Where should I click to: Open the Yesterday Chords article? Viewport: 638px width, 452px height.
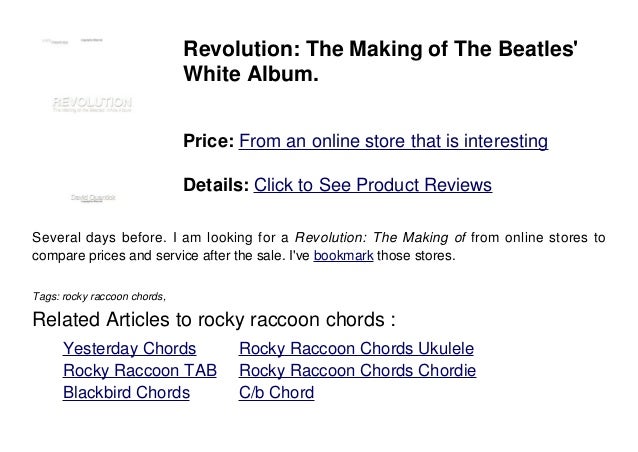coord(129,349)
